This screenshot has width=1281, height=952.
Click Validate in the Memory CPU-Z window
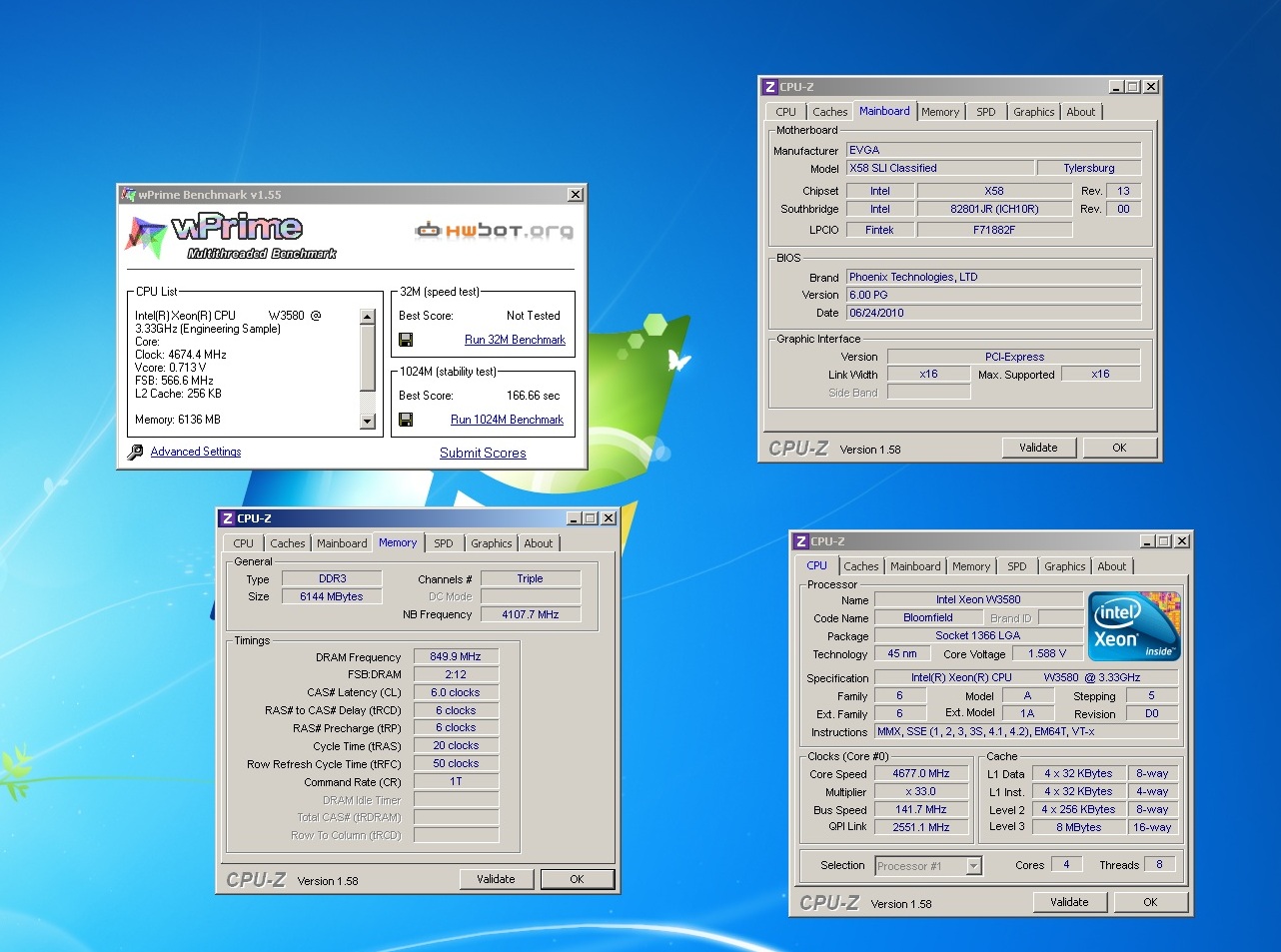[496, 879]
